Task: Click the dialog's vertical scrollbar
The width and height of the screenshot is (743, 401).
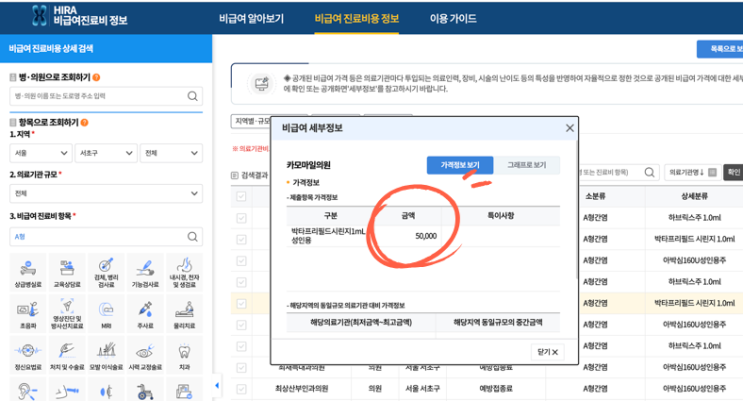Action: click(576, 209)
